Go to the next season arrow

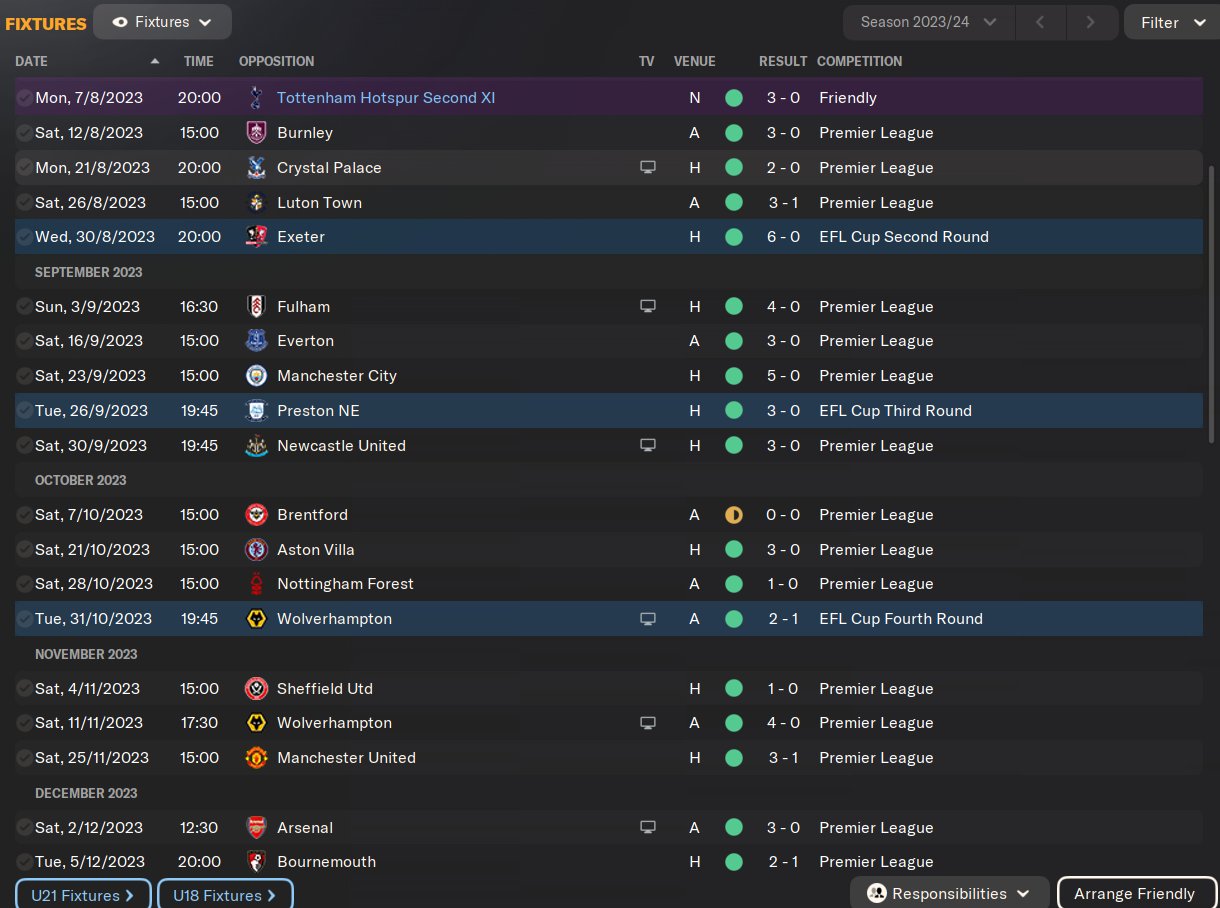pyautogui.click(x=1090, y=22)
